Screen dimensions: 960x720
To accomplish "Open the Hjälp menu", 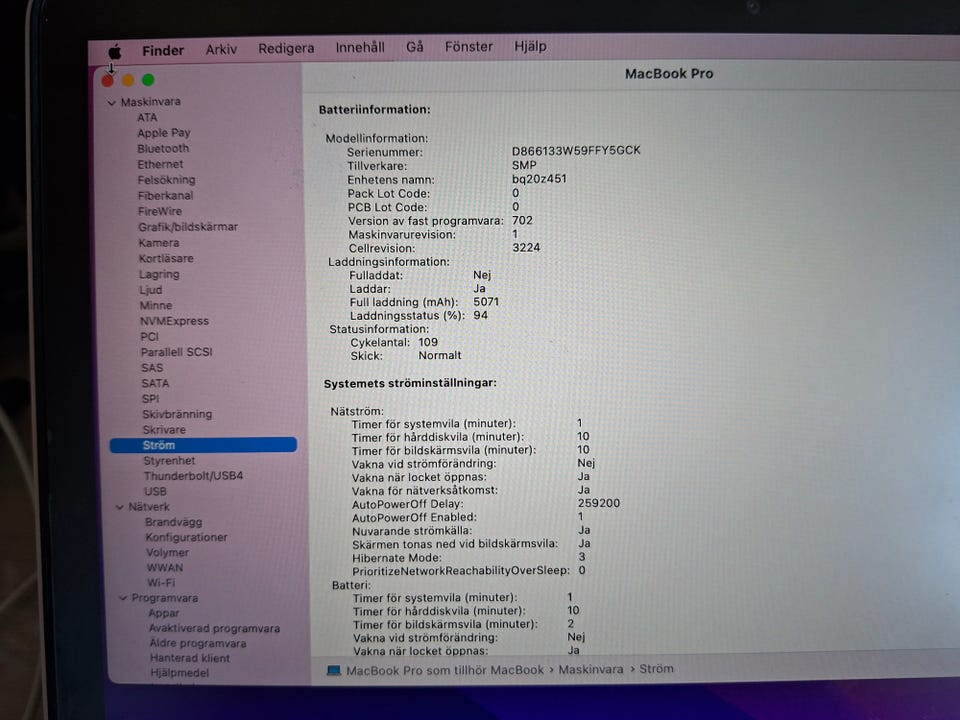I will click(x=530, y=46).
